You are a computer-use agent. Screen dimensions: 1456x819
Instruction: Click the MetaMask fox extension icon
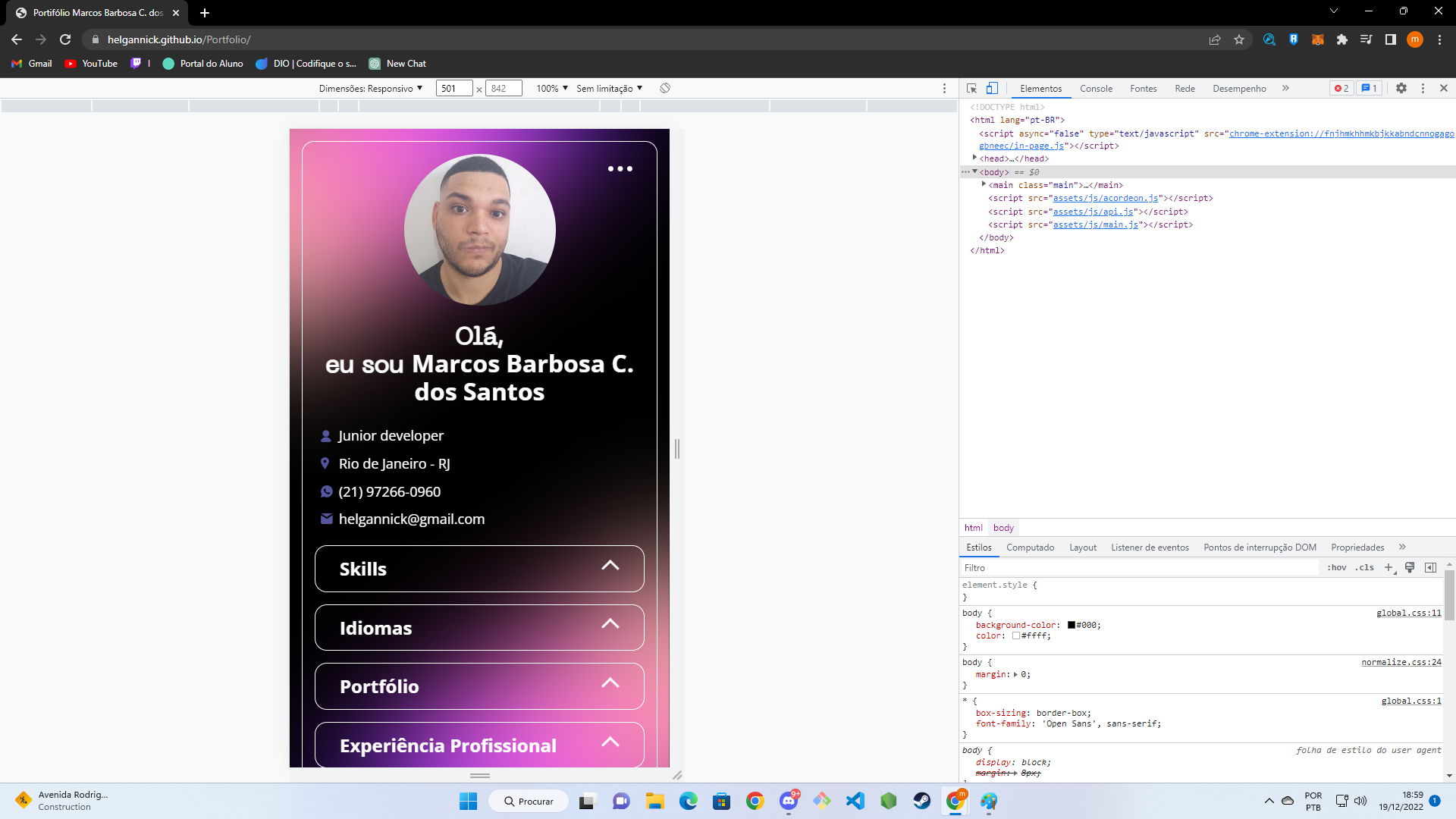click(1318, 39)
